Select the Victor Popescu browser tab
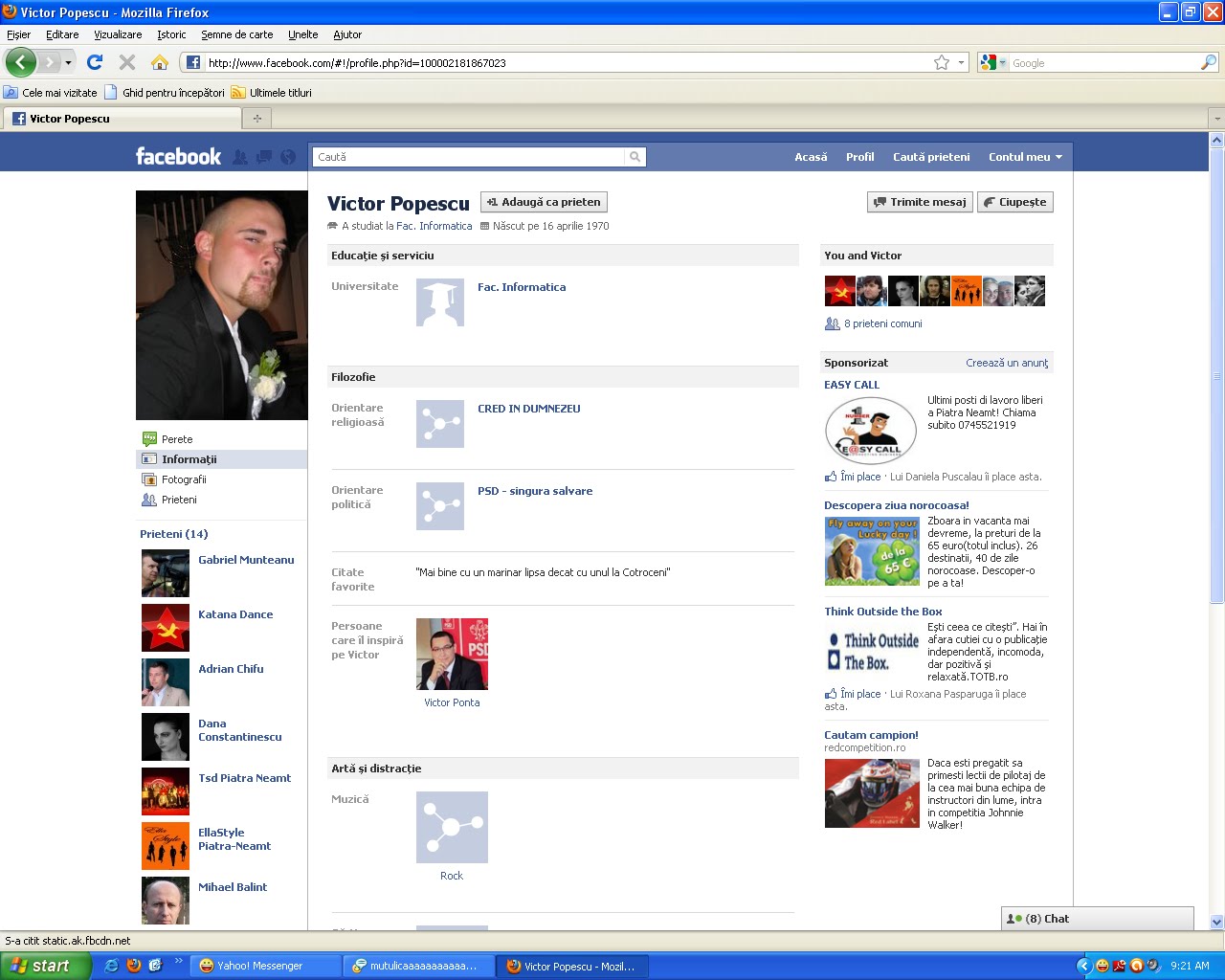1225x980 pixels. point(122,119)
